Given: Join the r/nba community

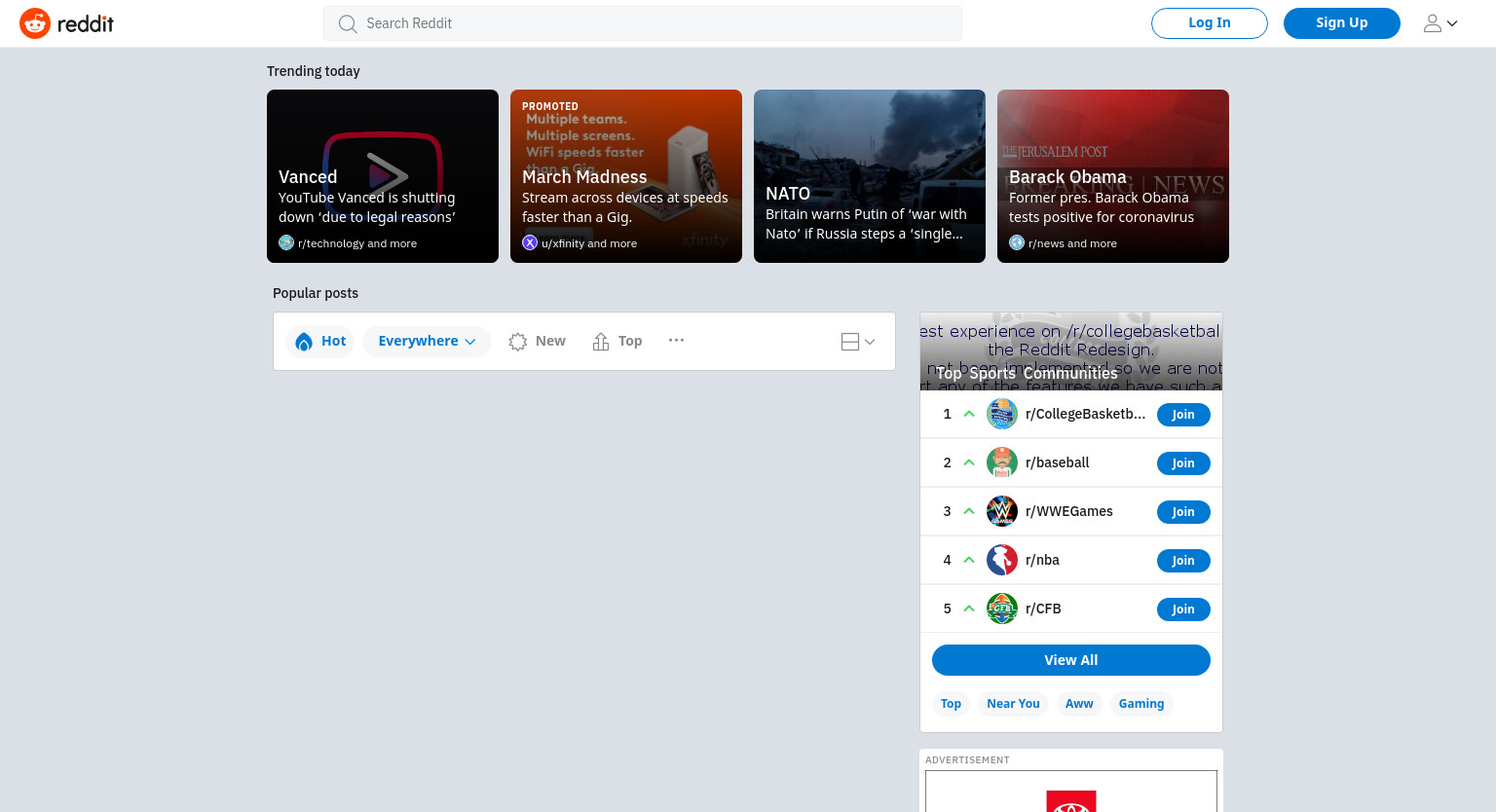Looking at the screenshot, I should (x=1183, y=561).
